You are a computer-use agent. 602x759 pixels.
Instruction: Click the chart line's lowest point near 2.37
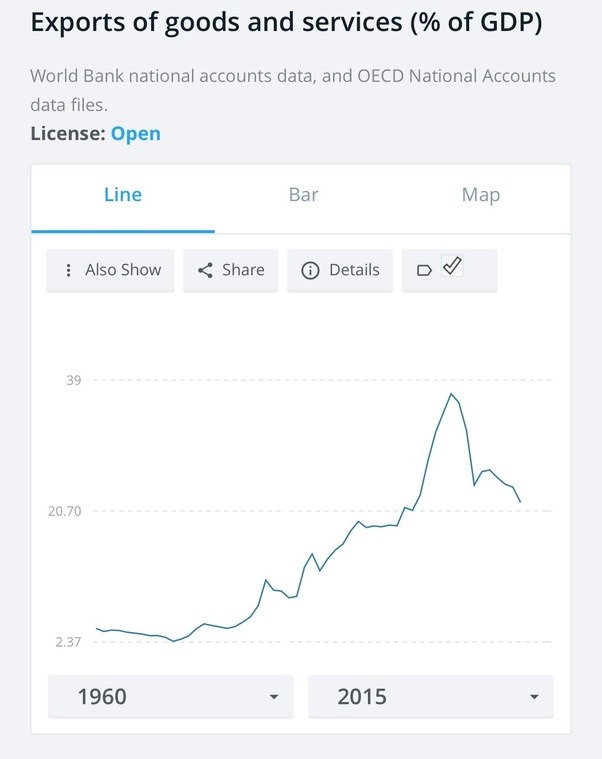tap(174, 641)
